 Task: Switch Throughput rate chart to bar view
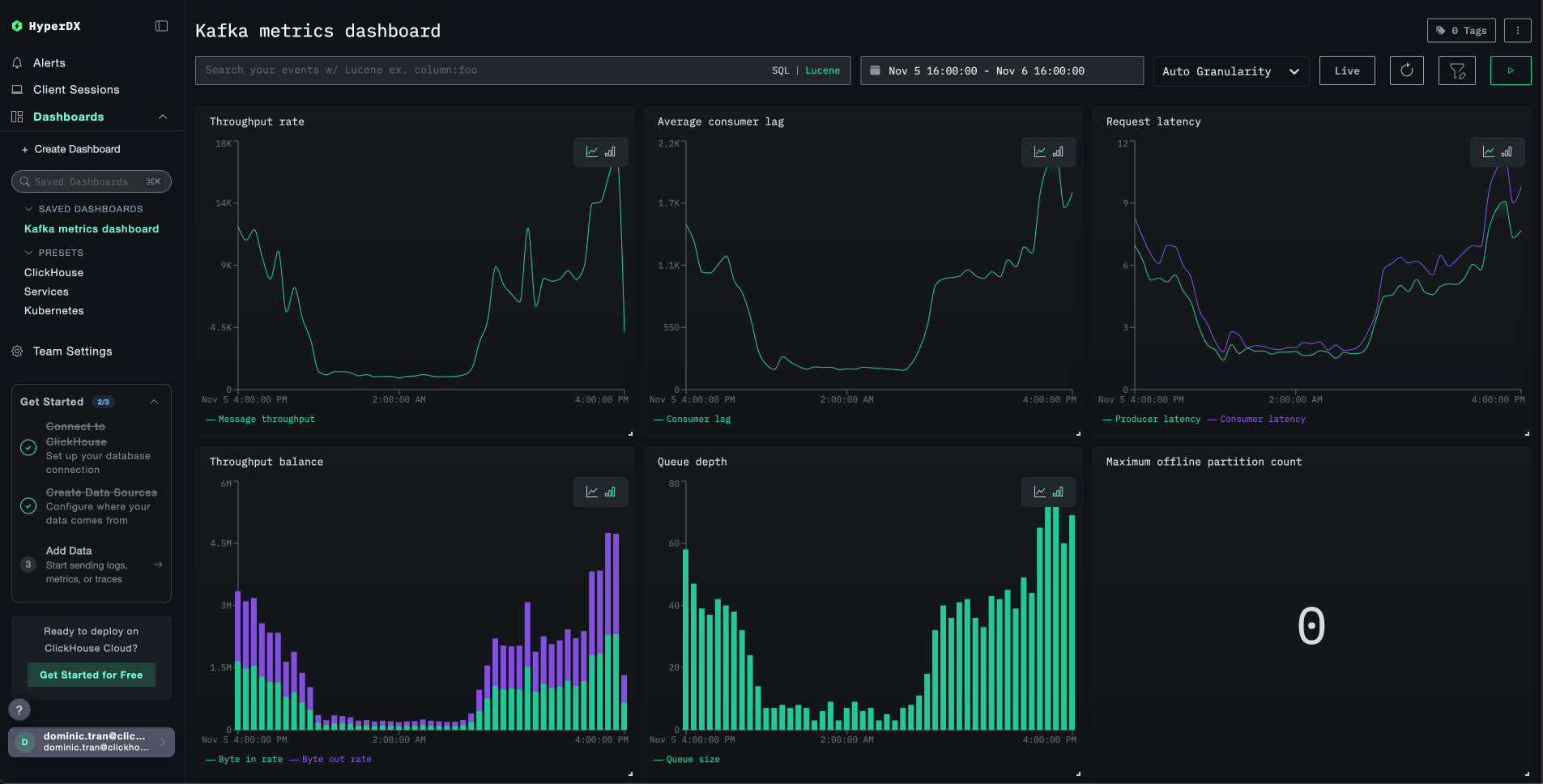click(x=610, y=151)
